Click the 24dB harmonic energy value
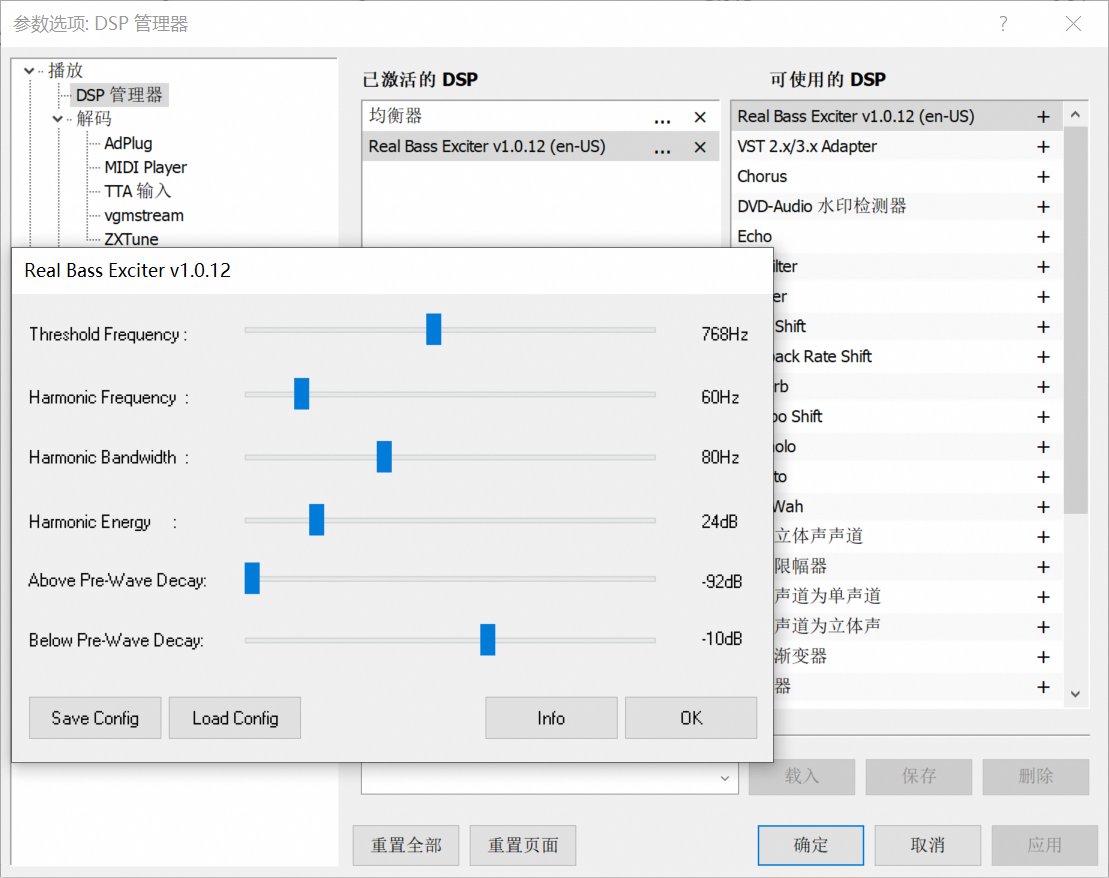 coord(719,521)
